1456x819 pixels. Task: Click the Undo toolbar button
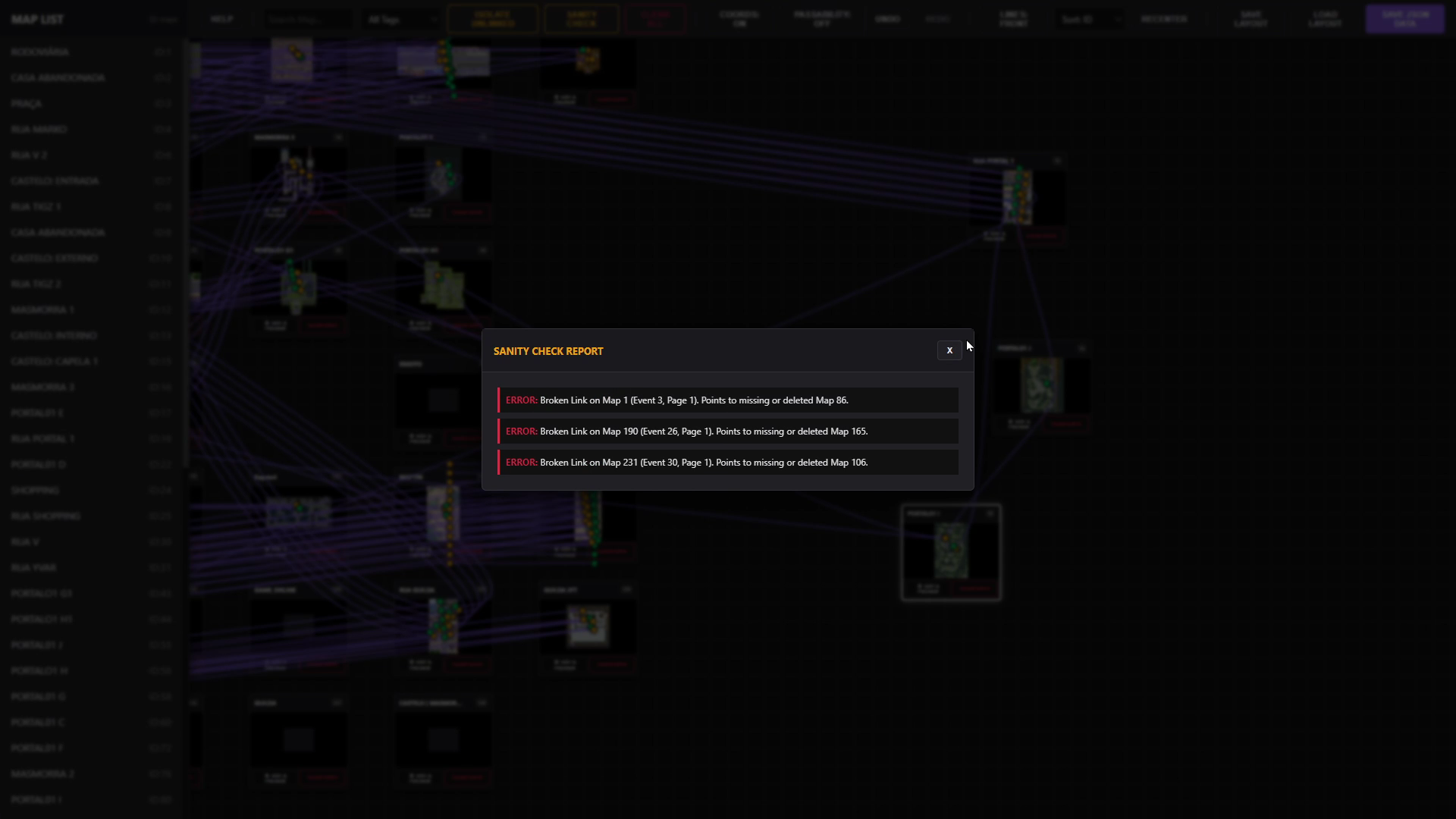click(x=887, y=19)
